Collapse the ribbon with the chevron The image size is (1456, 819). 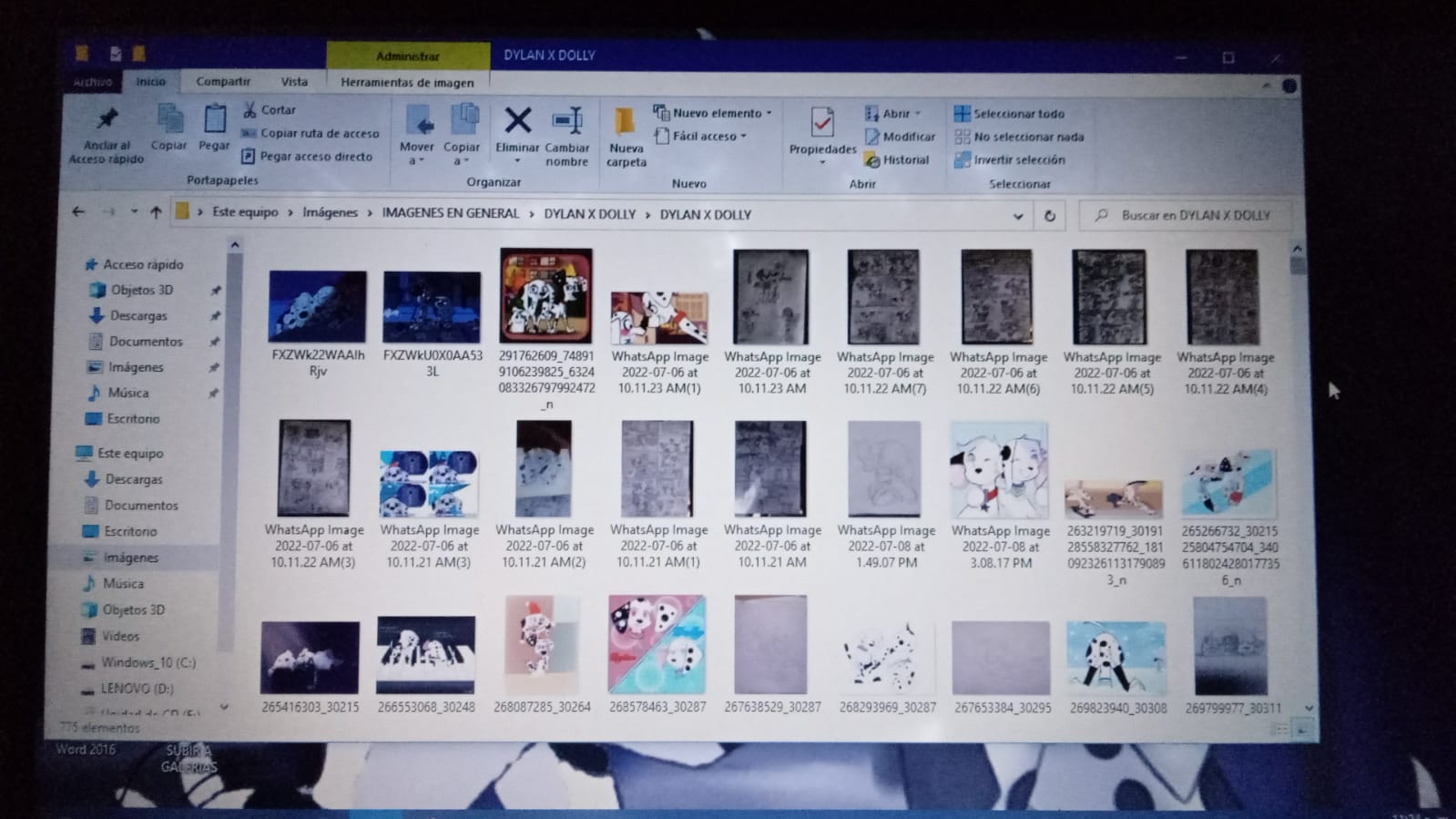click(x=1266, y=86)
